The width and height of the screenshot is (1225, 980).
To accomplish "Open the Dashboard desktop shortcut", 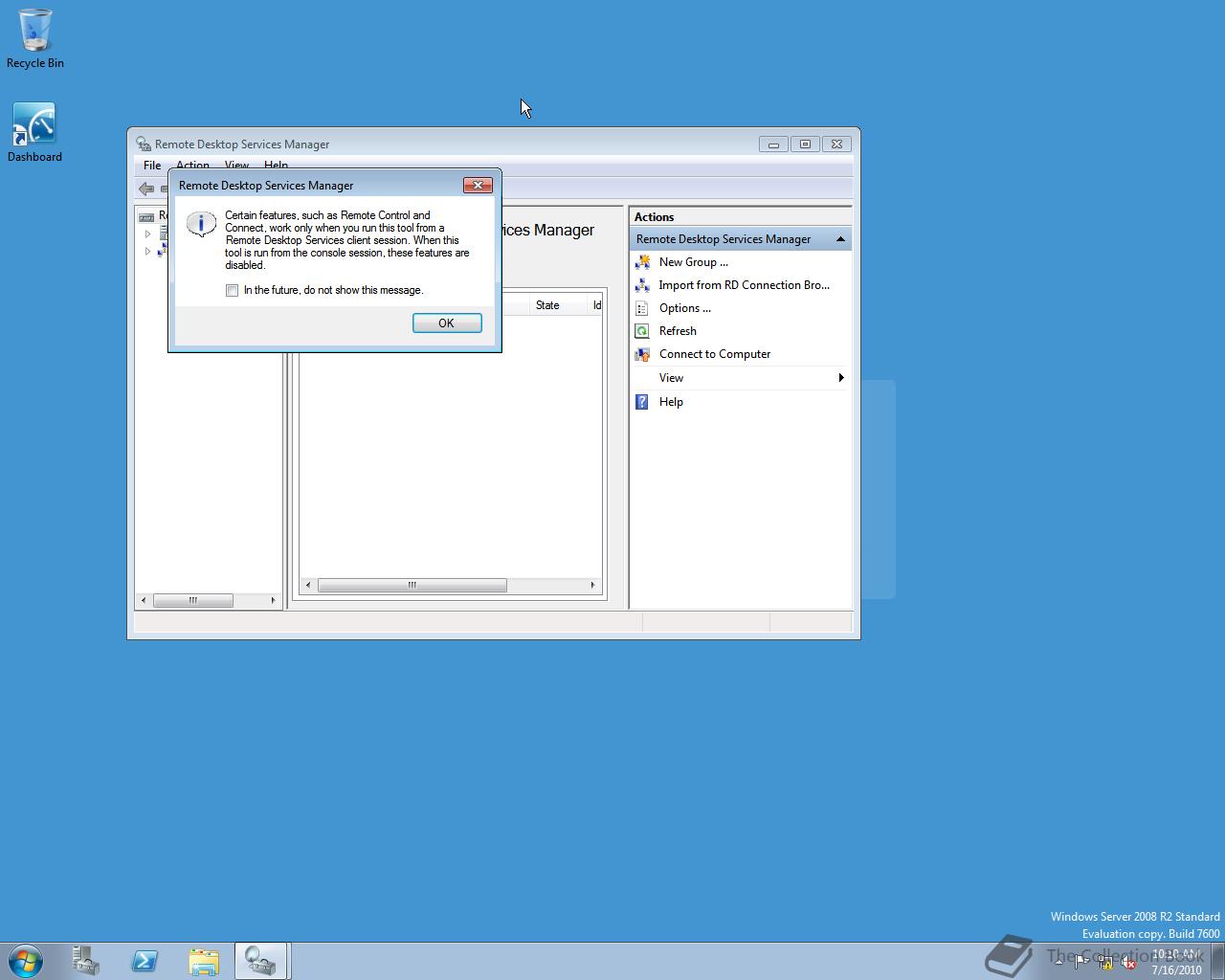I will click(34, 132).
